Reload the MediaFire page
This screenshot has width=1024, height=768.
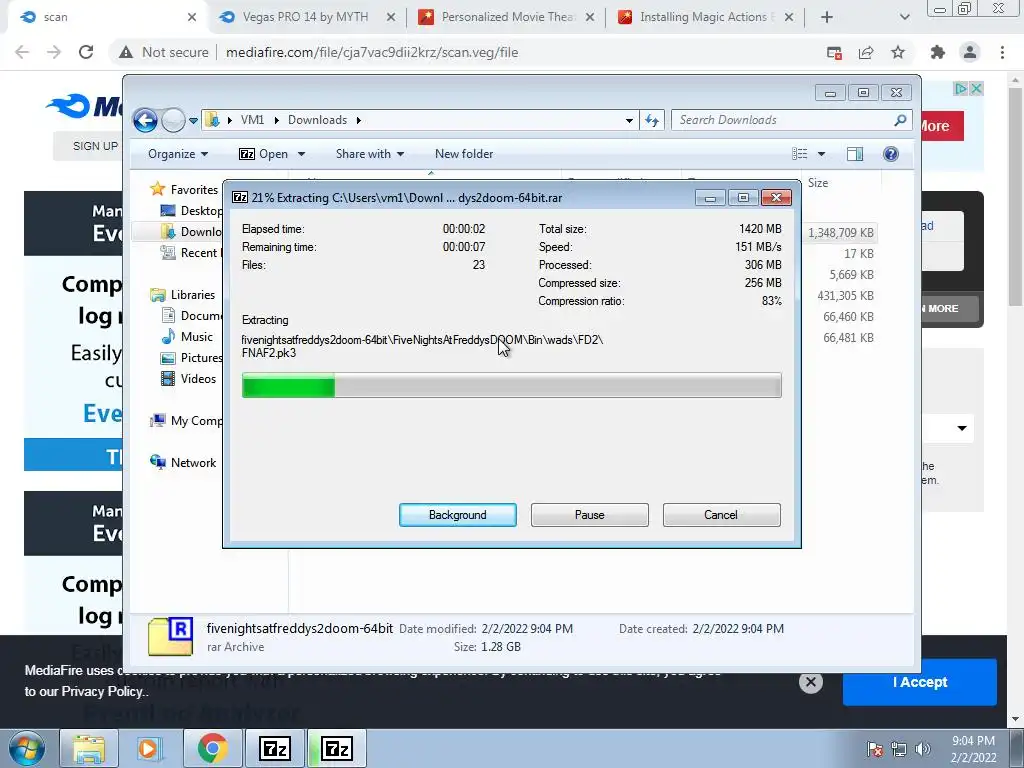(86, 52)
